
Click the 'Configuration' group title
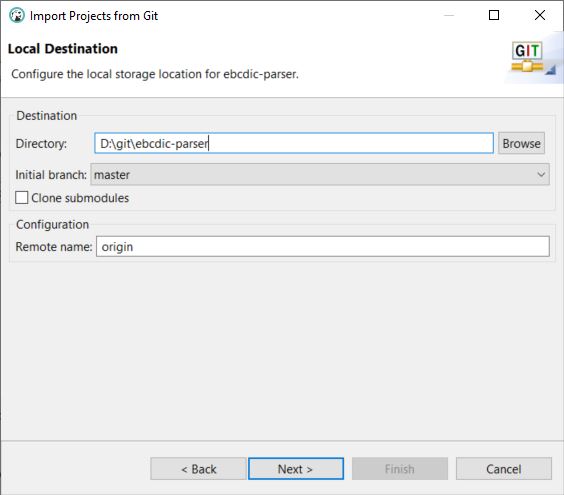tap(53, 224)
